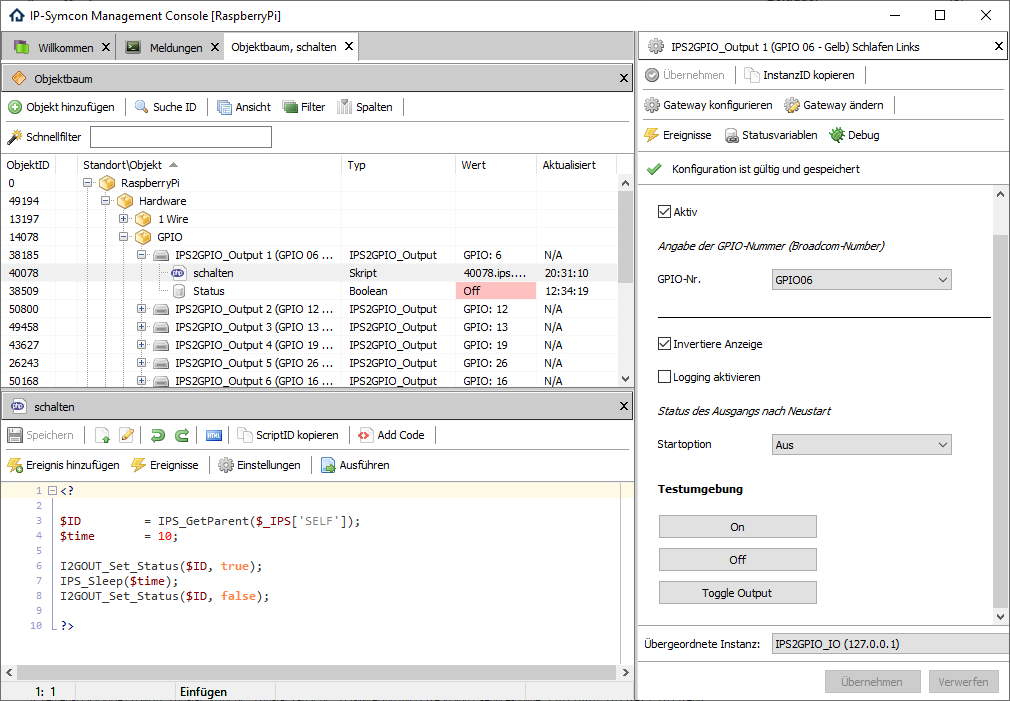Screen dimensions: 1010x701
Task: Close the schalten script panel
Action: click(624, 406)
